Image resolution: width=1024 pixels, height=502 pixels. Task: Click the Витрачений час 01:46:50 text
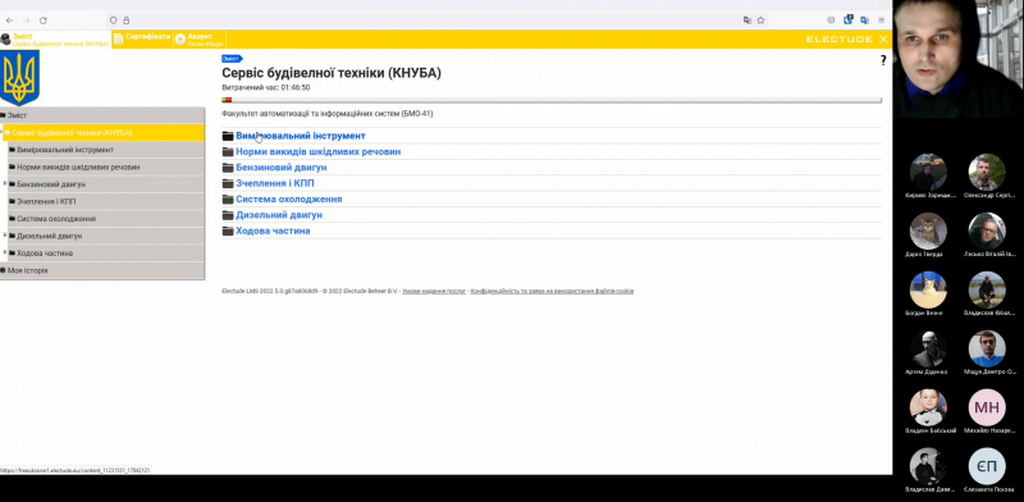click(x=266, y=87)
